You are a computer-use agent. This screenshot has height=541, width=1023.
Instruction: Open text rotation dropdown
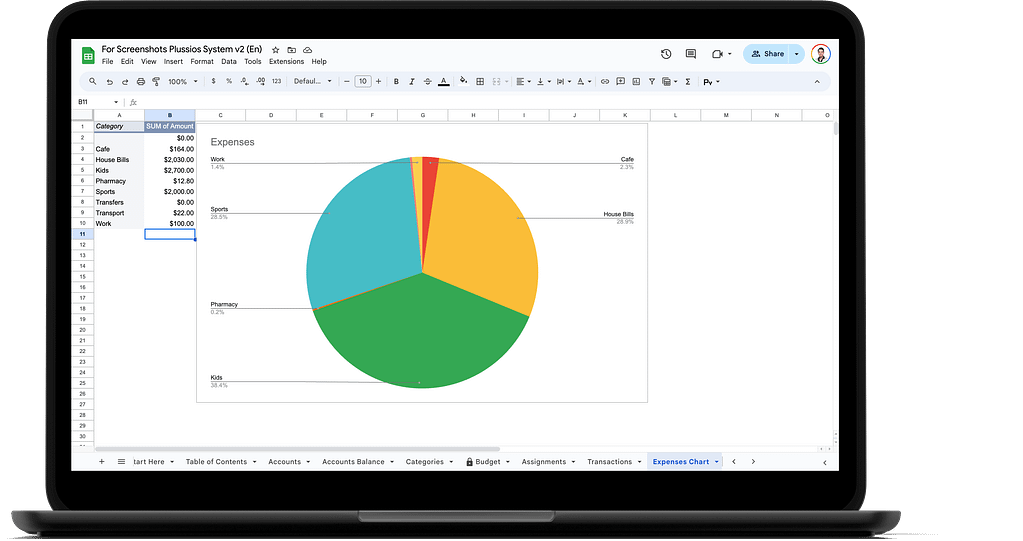coord(584,82)
